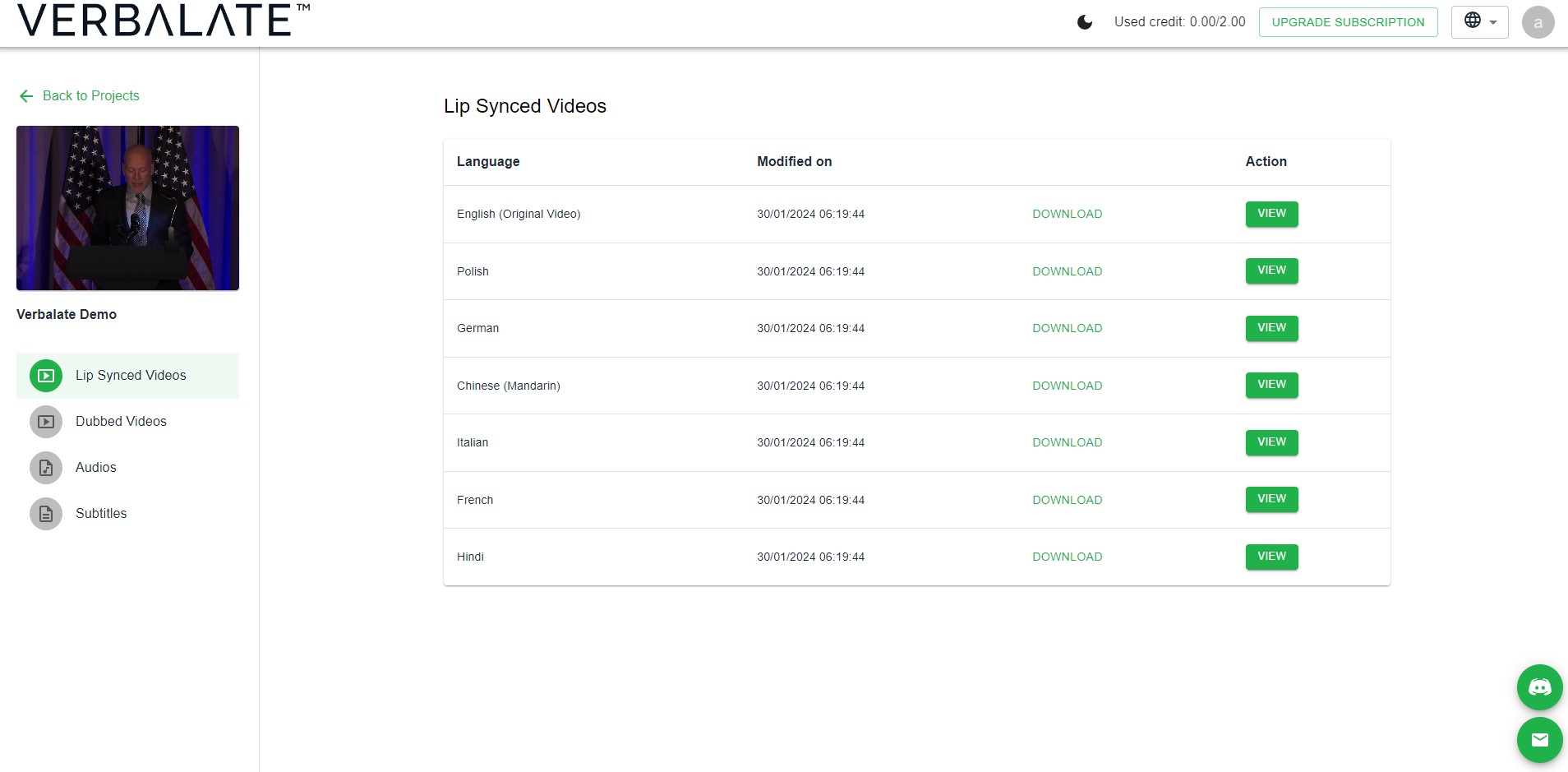
Task: Click the Action column header
Action: tap(1266, 162)
